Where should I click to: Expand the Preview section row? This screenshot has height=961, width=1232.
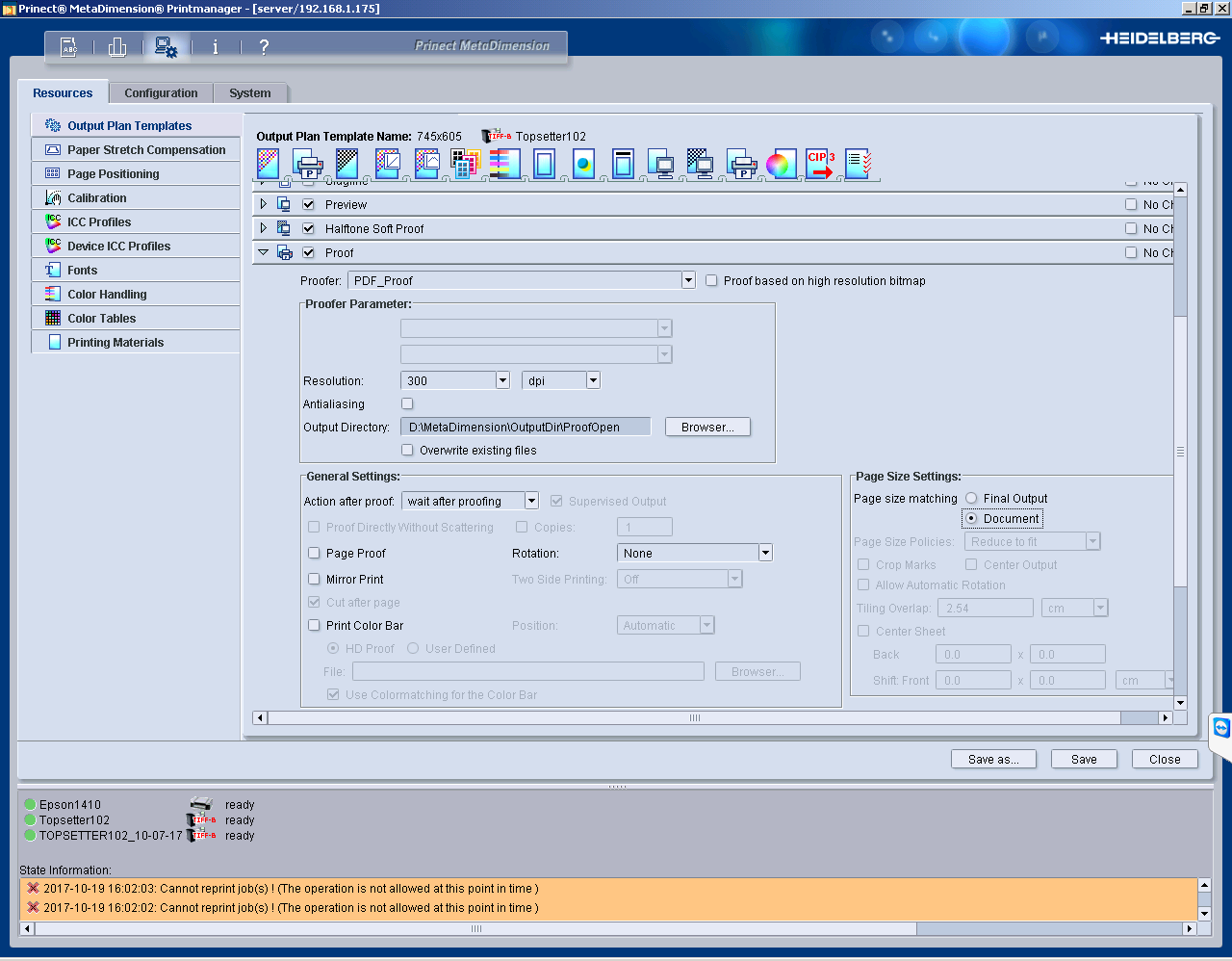[x=264, y=204]
